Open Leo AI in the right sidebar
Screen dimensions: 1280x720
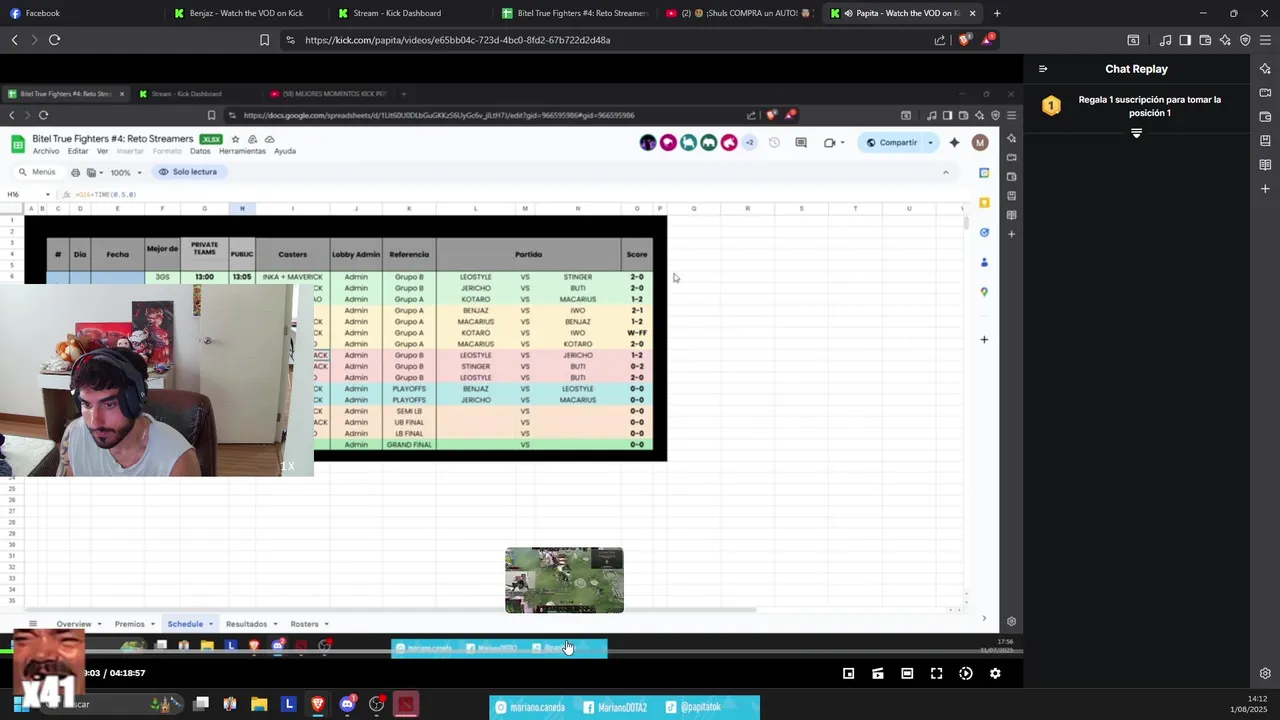click(1265, 69)
